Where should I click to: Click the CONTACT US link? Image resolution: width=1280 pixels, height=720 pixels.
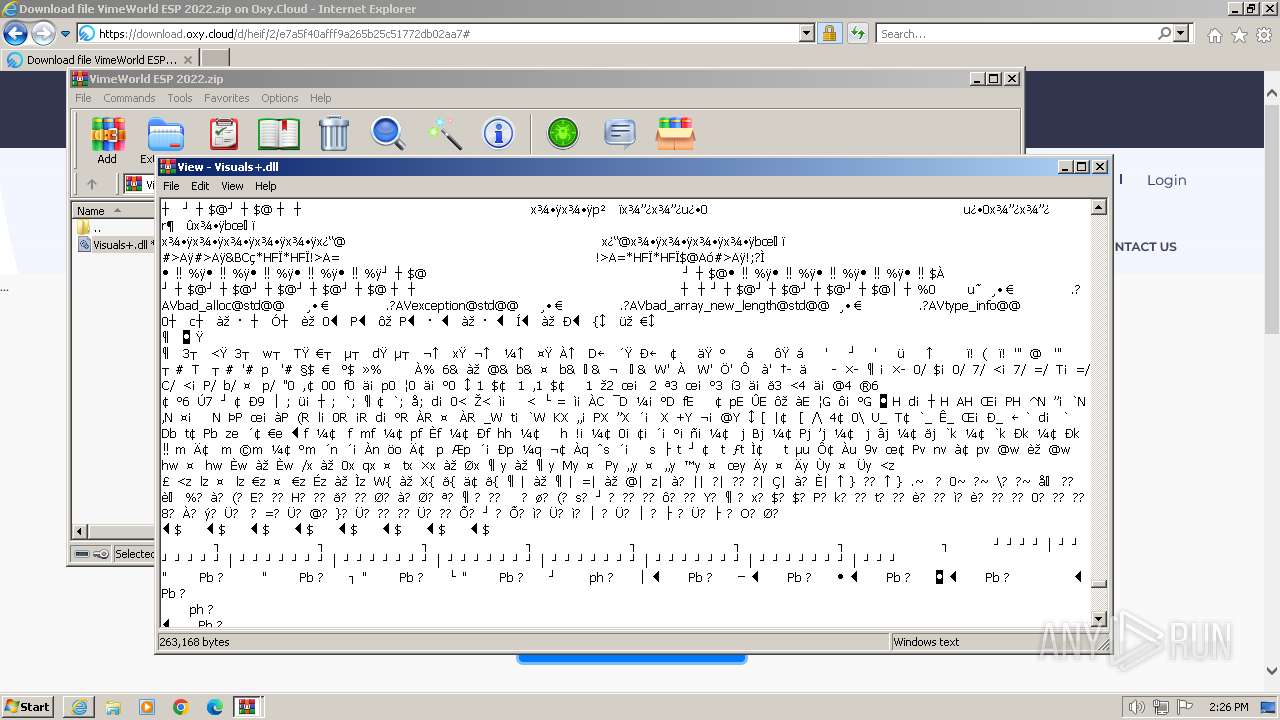point(1146,247)
